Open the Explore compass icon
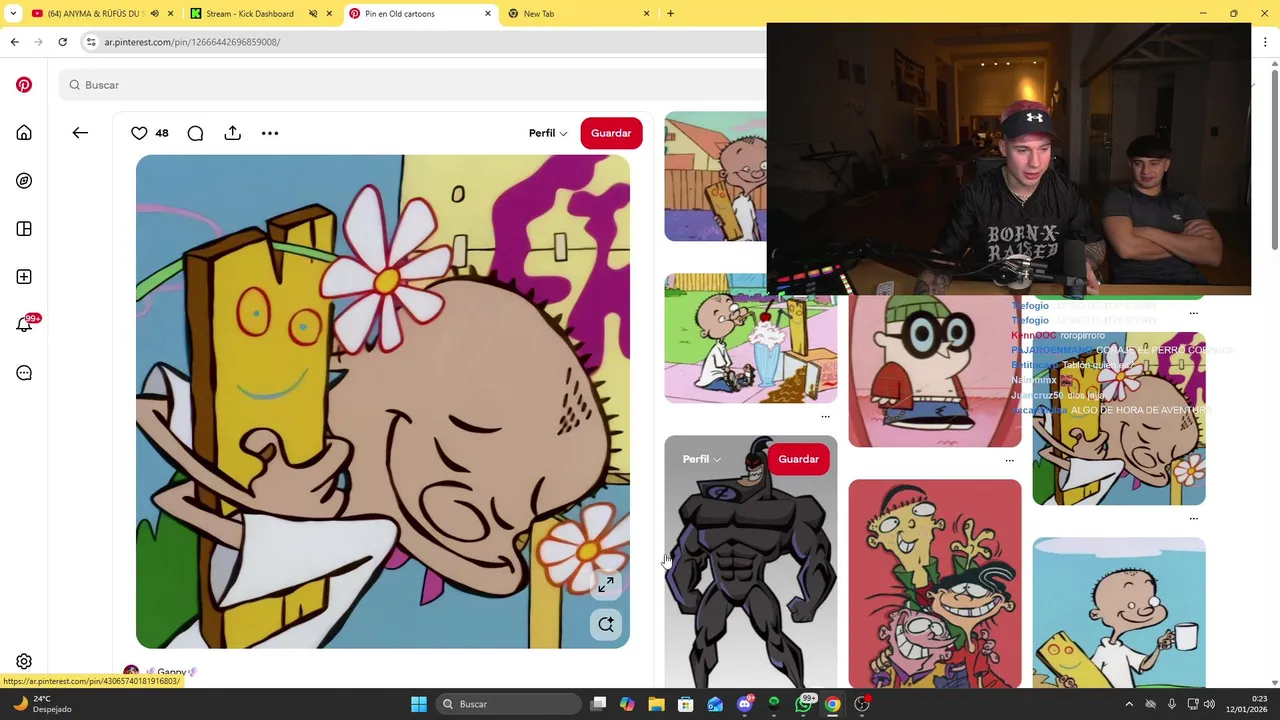The width and height of the screenshot is (1280, 720). click(x=24, y=181)
